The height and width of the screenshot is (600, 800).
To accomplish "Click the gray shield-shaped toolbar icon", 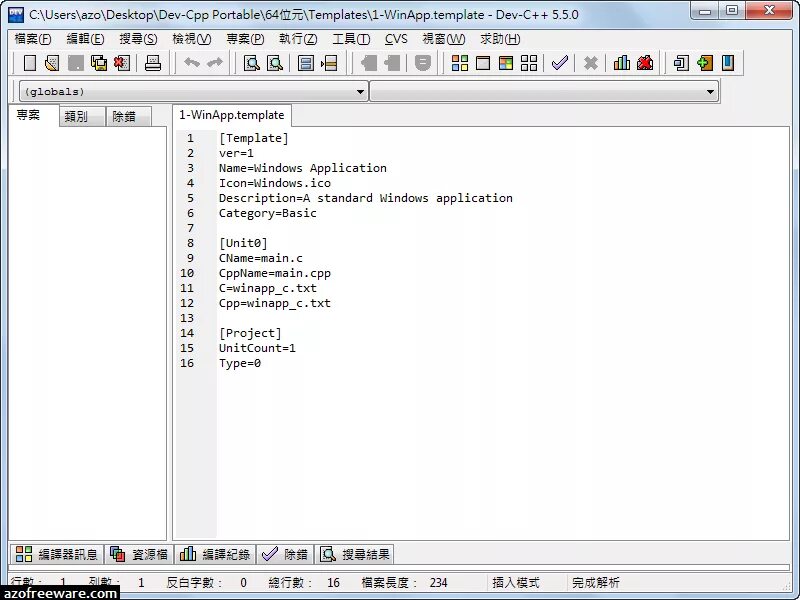I will click(x=422, y=63).
